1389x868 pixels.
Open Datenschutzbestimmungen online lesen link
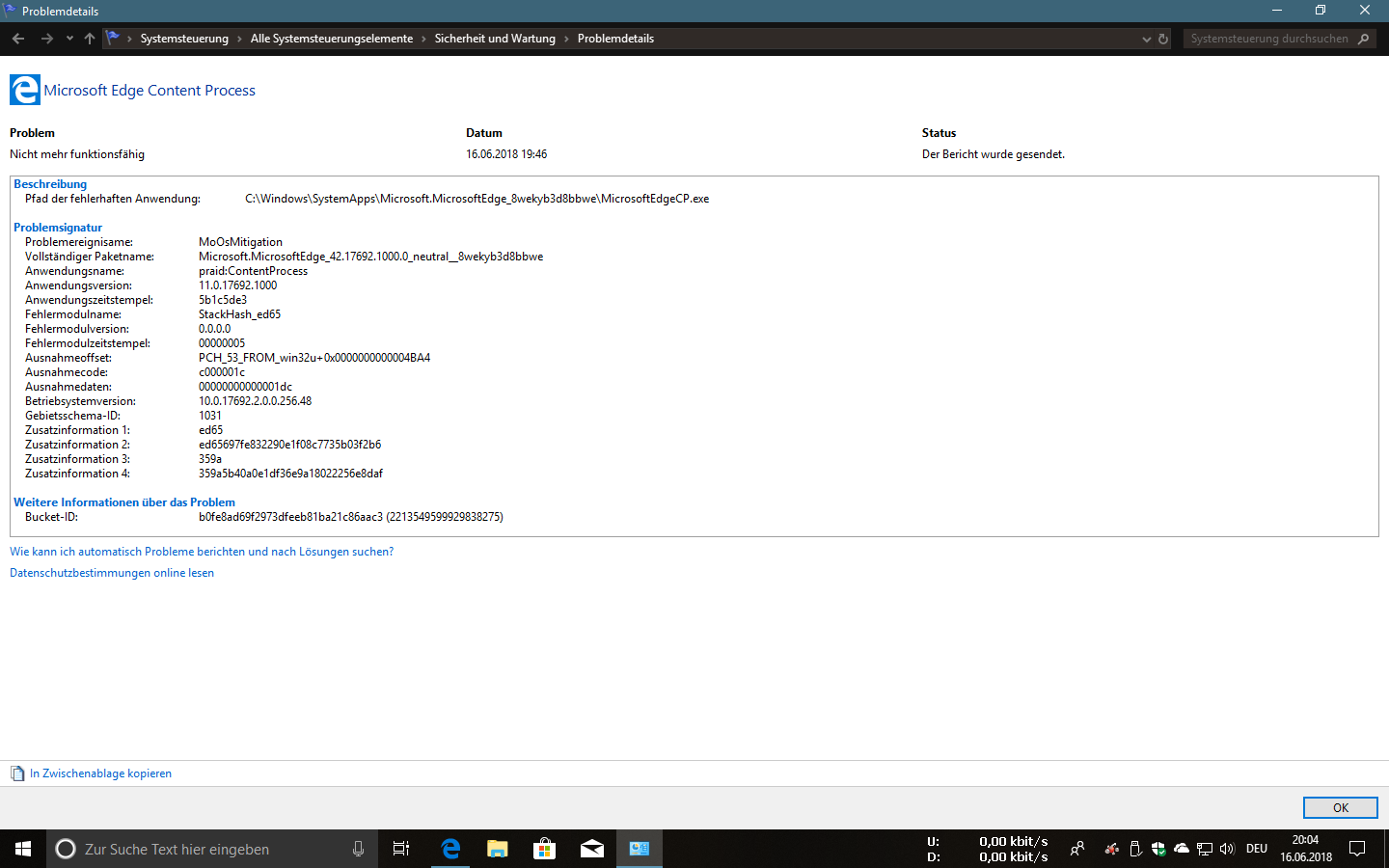[x=112, y=573]
